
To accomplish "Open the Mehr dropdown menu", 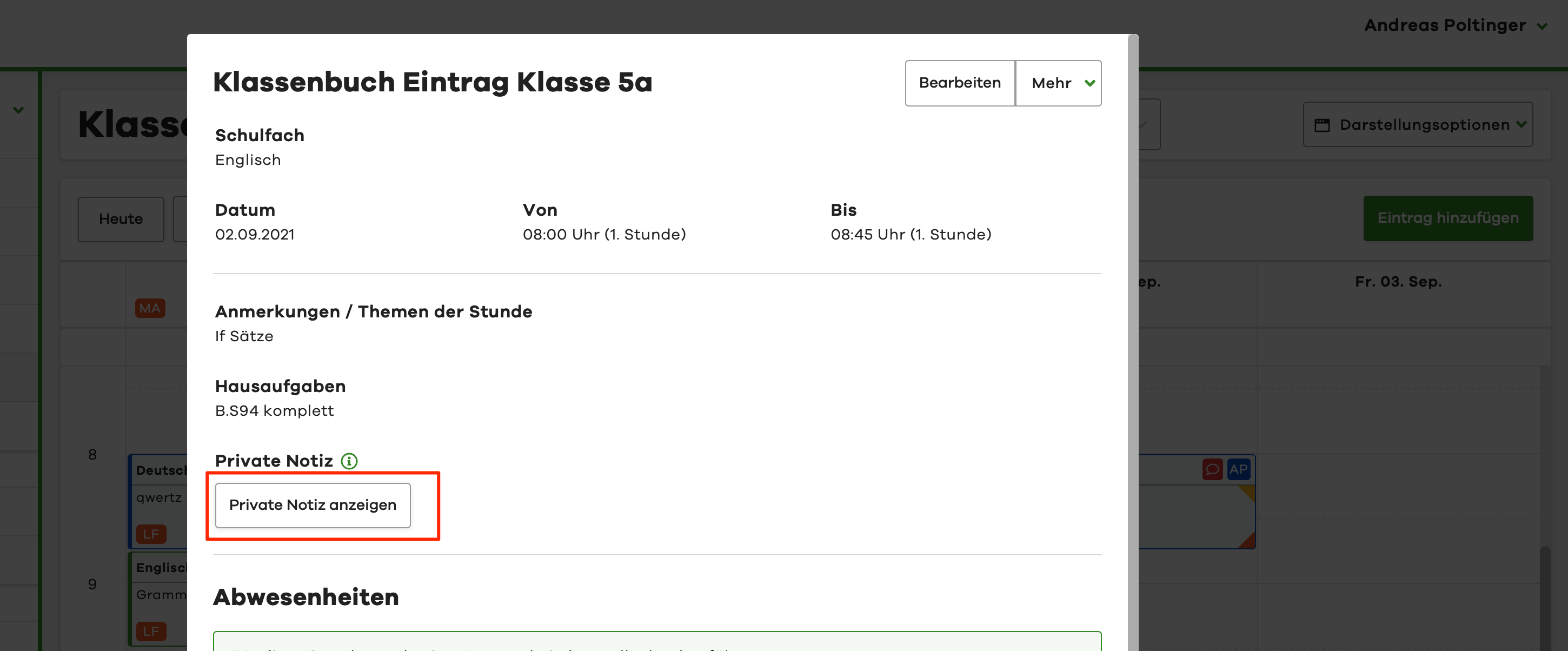I will (1058, 83).
